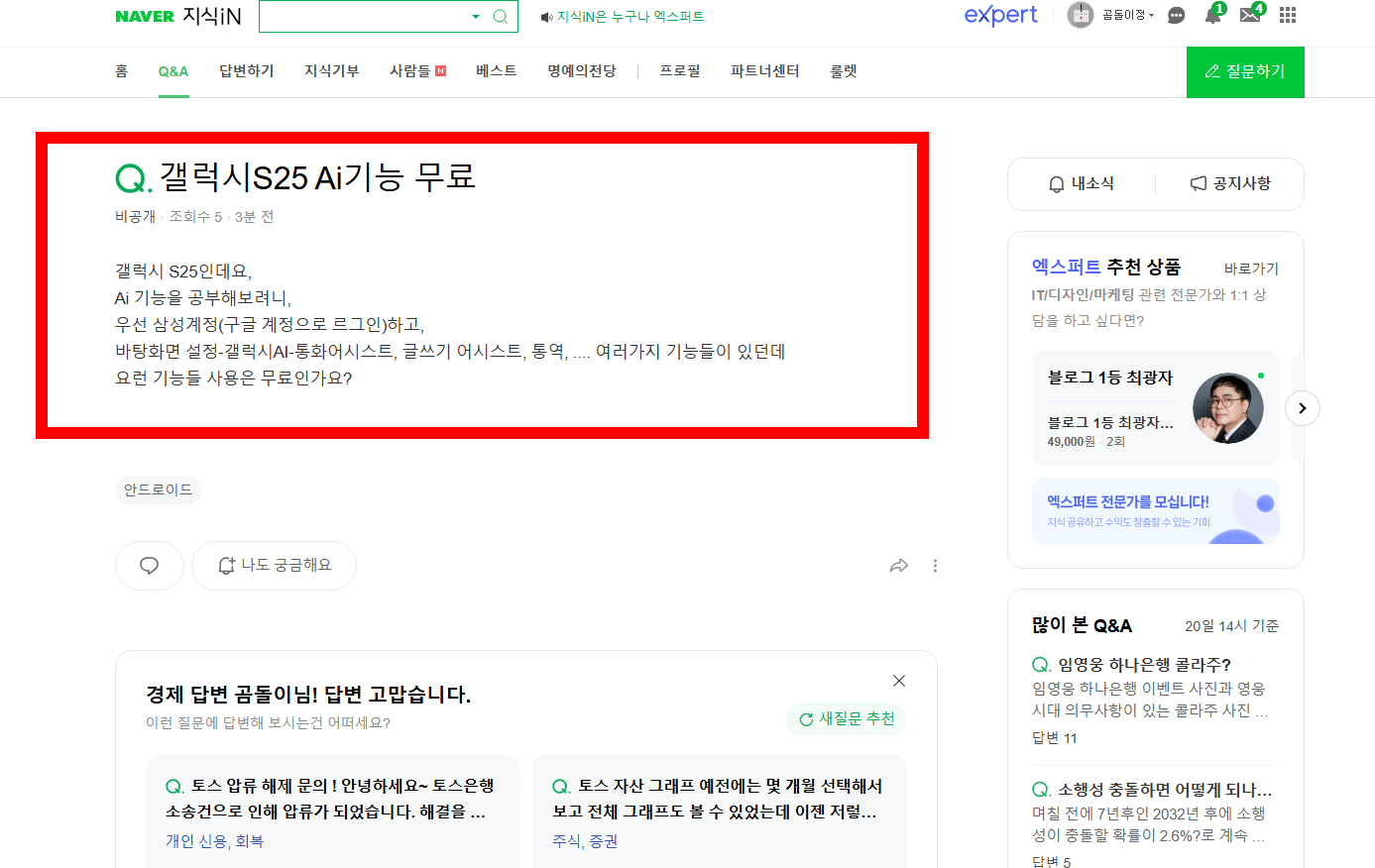
Task: Click the NAVER logo
Action: (145, 17)
